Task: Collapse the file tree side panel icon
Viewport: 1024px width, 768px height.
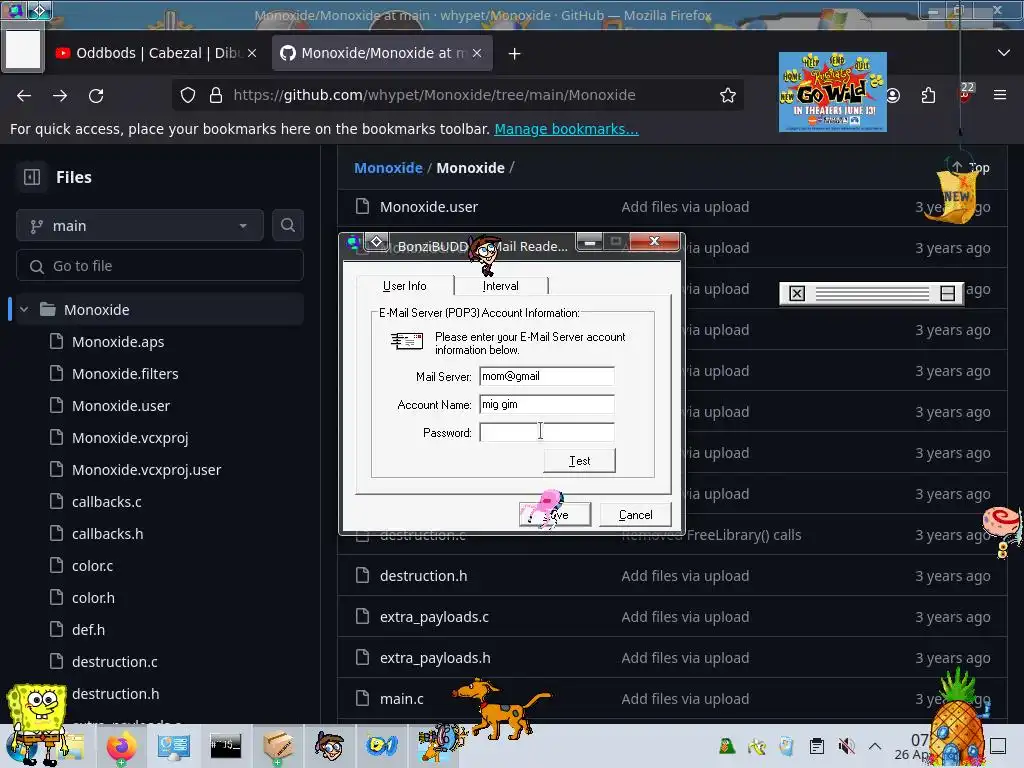Action: 31,177
